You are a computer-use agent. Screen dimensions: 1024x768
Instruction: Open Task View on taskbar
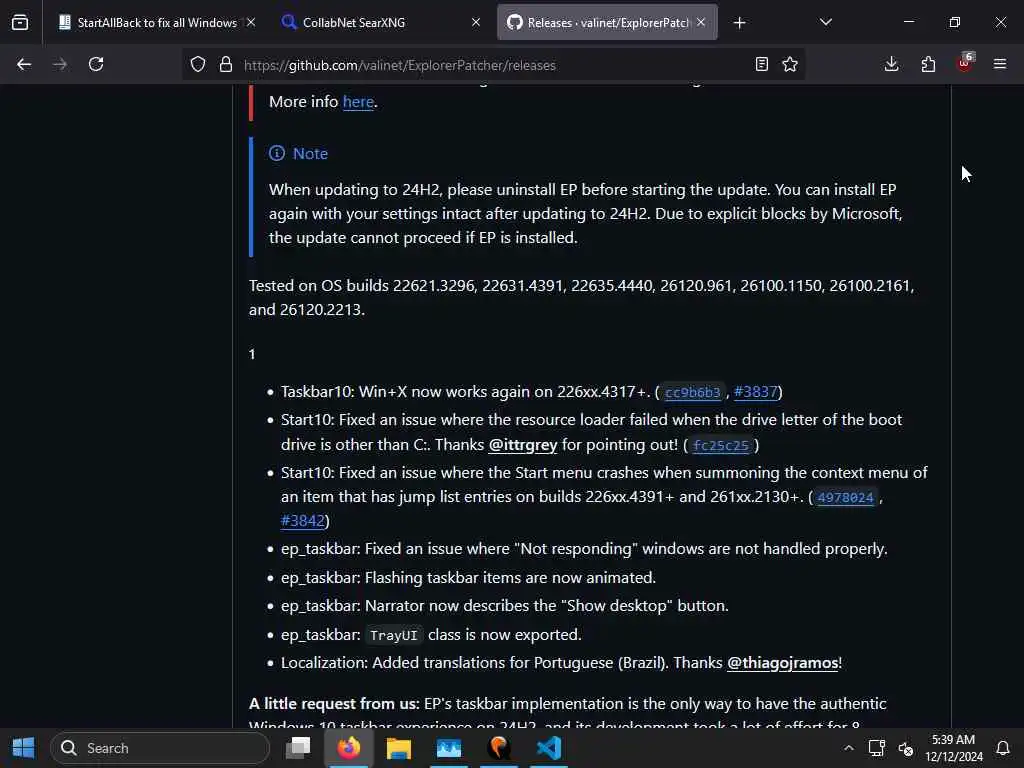tap(298, 748)
